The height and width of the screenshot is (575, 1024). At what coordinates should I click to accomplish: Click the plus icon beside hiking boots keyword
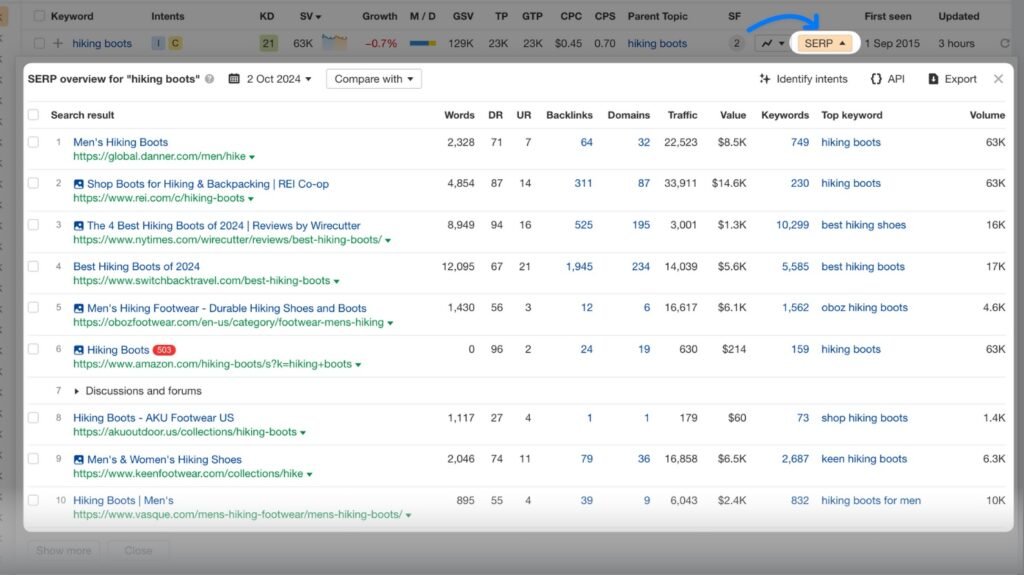[58, 43]
